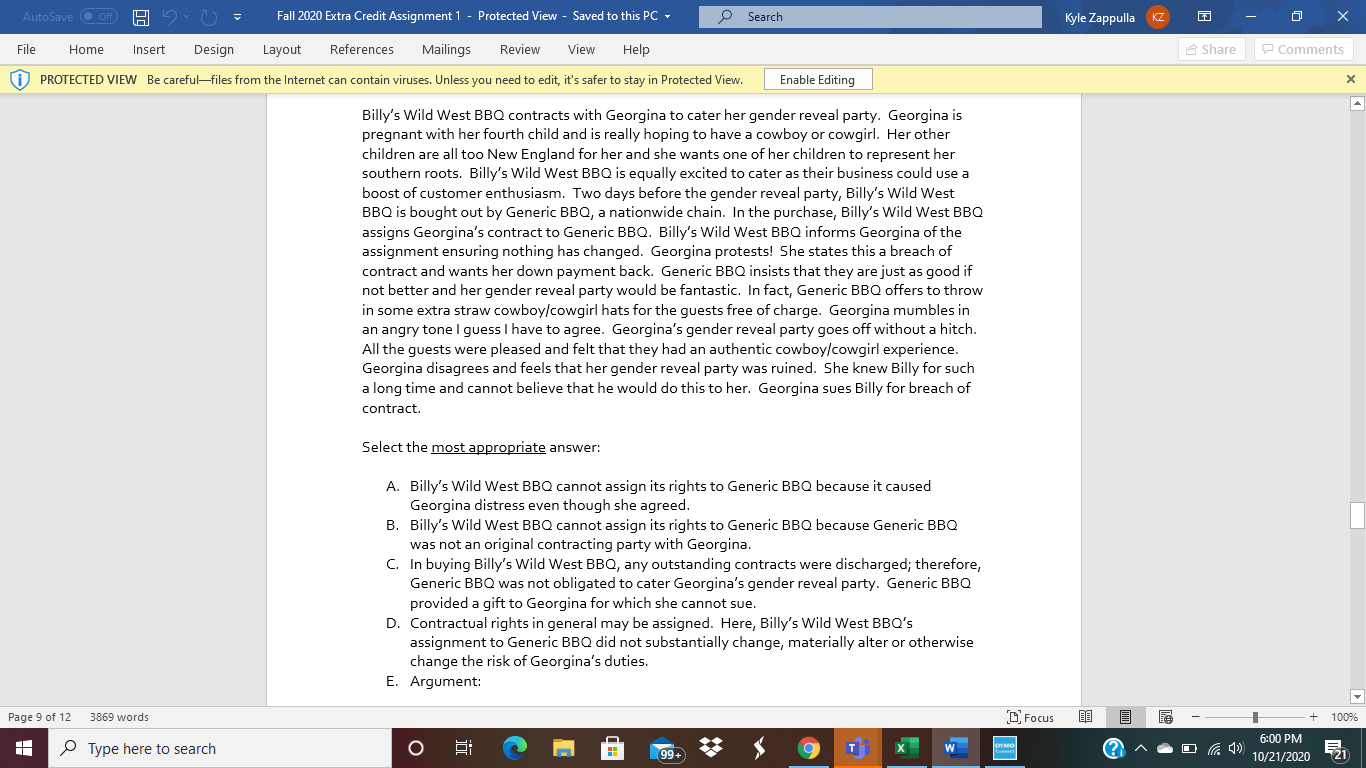This screenshot has height=768, width=1366.
Task: Switch to Web Layout view
Action: click(1164, 717)
